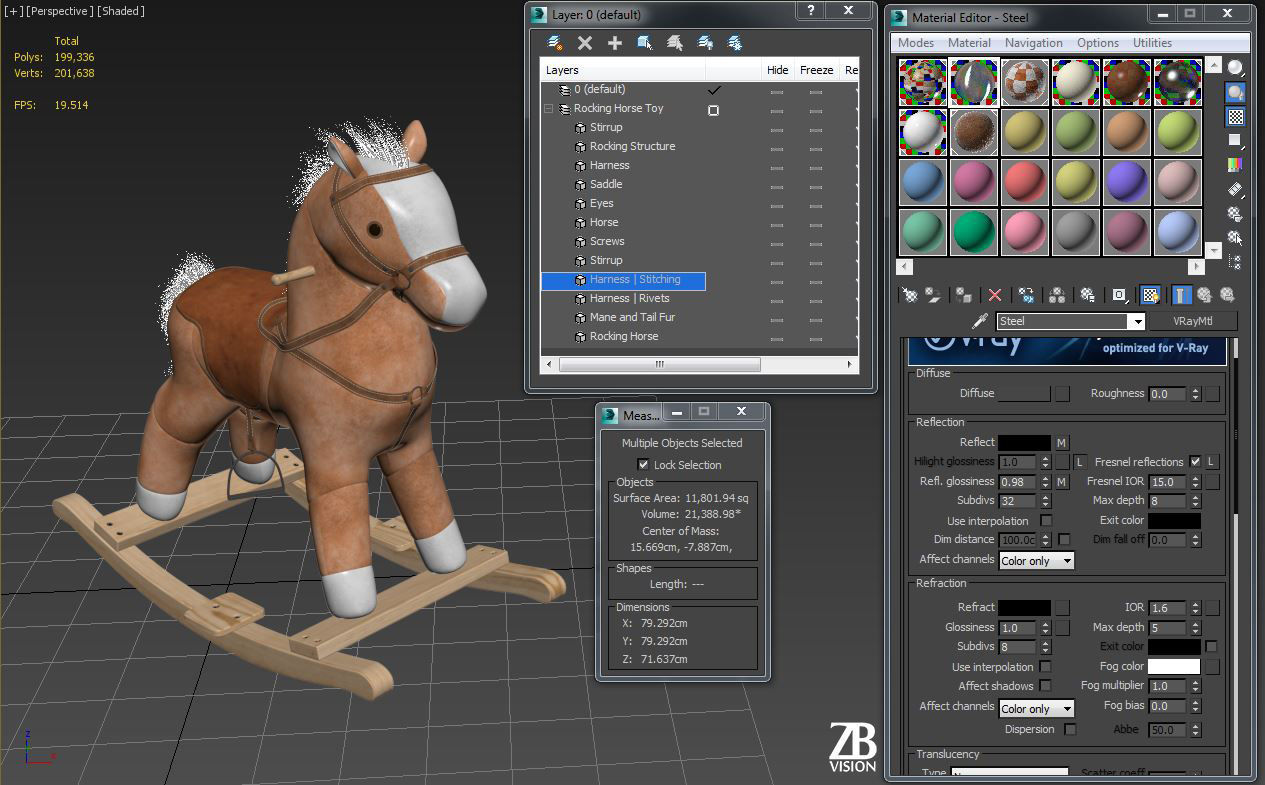Open [Perspective] viewport view menu

pyautogui.click(x=60, y=11)
